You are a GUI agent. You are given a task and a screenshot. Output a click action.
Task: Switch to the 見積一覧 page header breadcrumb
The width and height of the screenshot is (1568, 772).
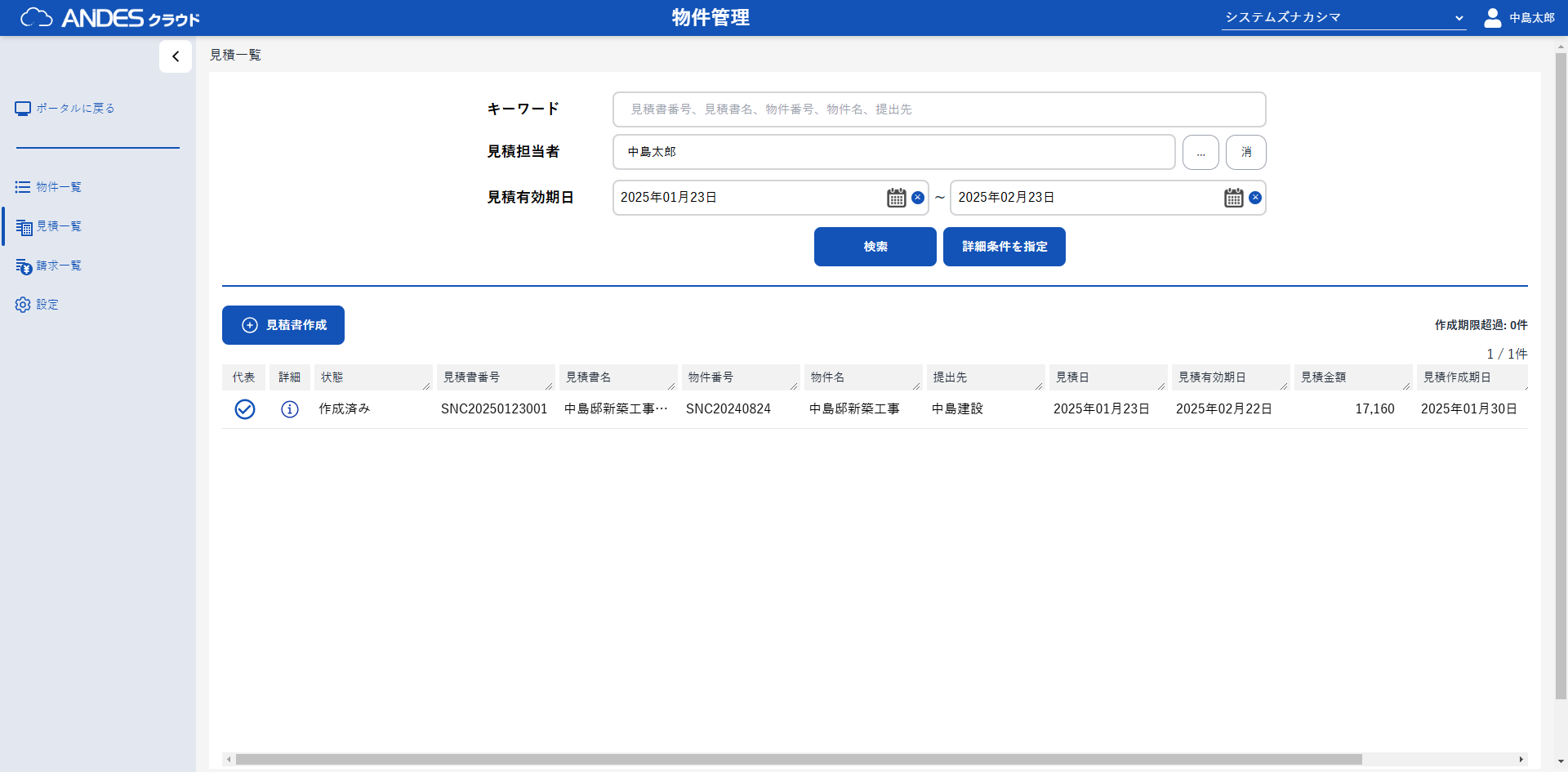pos(235,55)
